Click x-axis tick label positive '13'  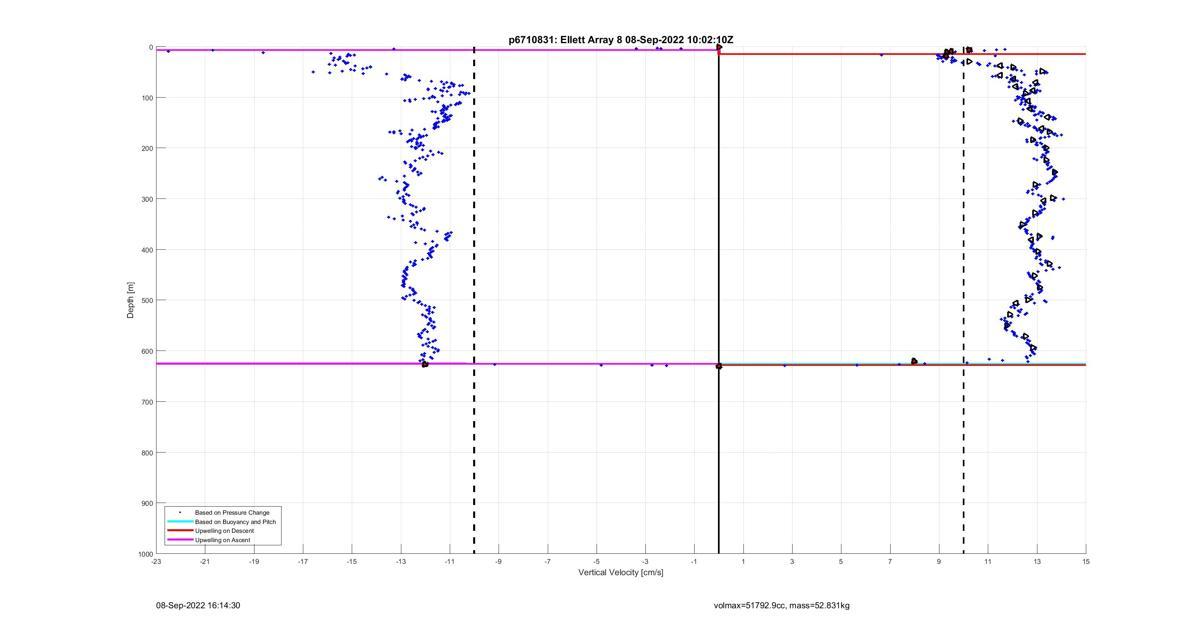[1037, 561]
